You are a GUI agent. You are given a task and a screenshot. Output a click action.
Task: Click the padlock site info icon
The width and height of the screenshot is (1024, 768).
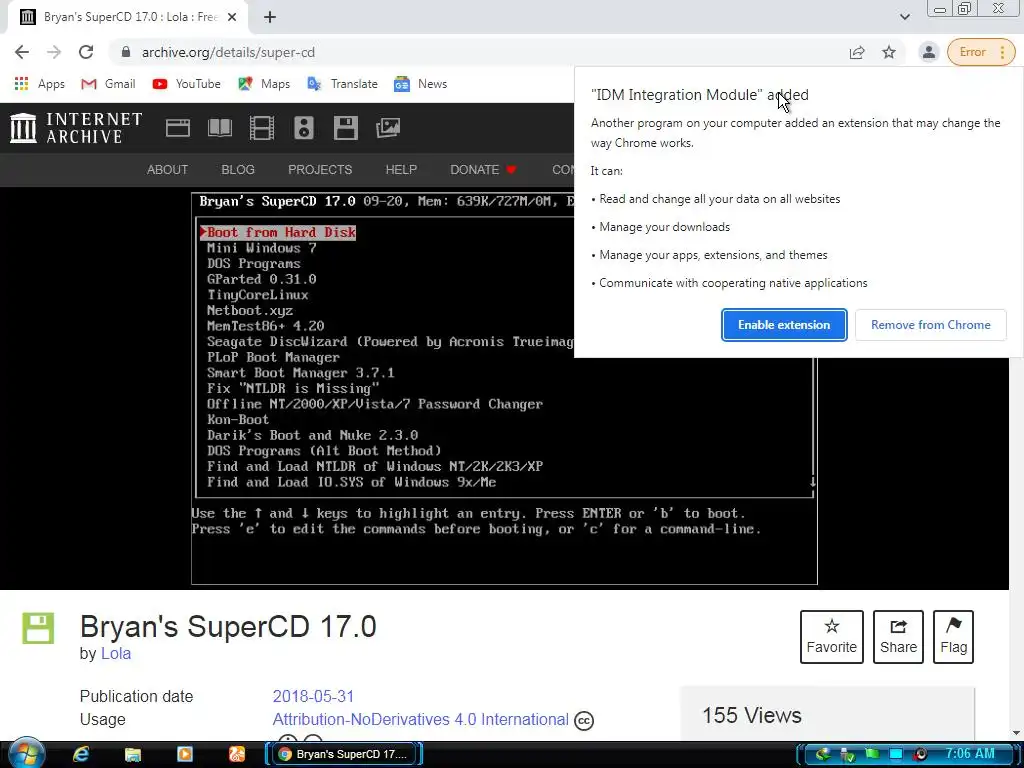click(x=126, y=52)
